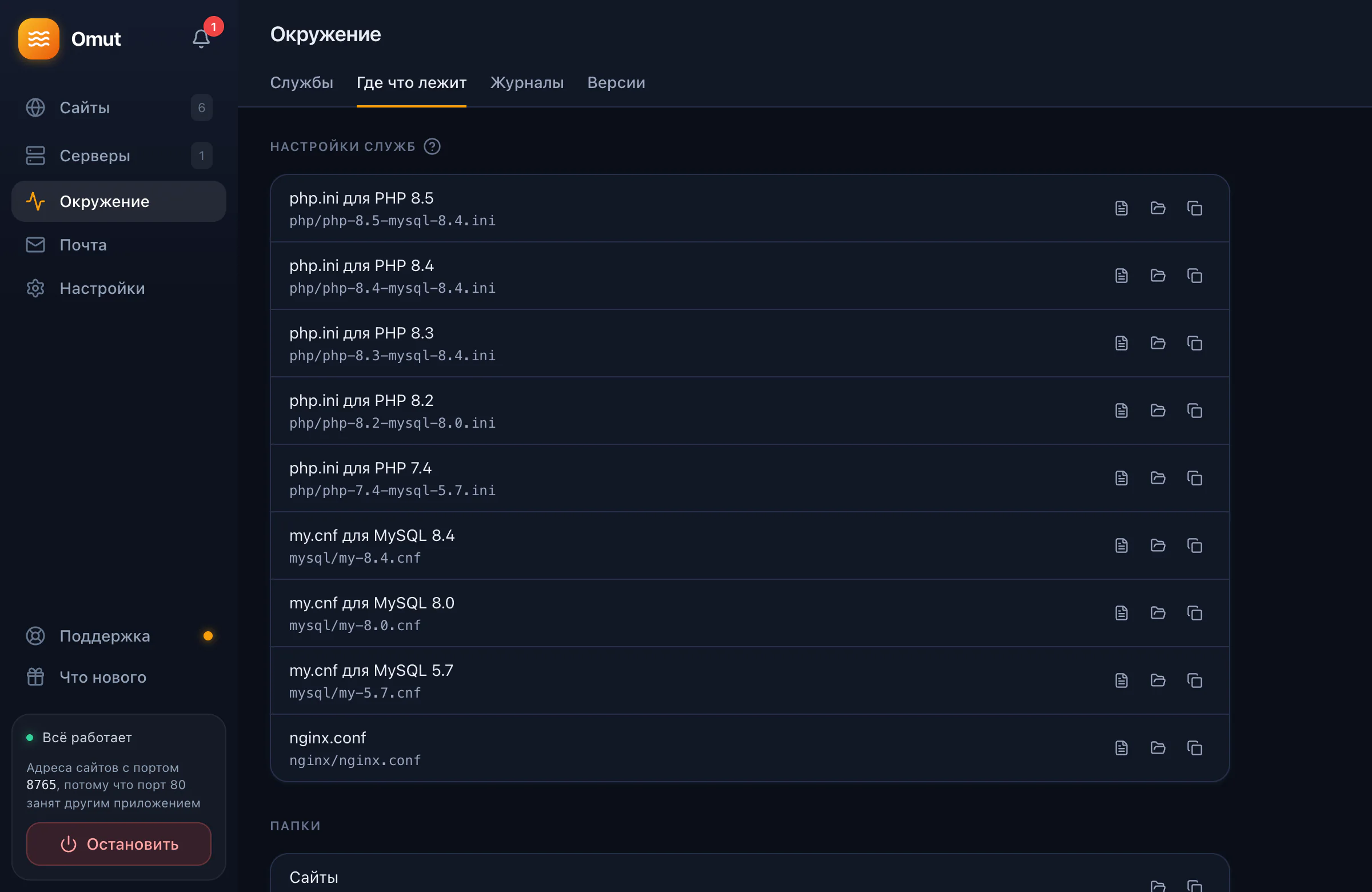
Task: Open the notifications bell
Action: 201,39
